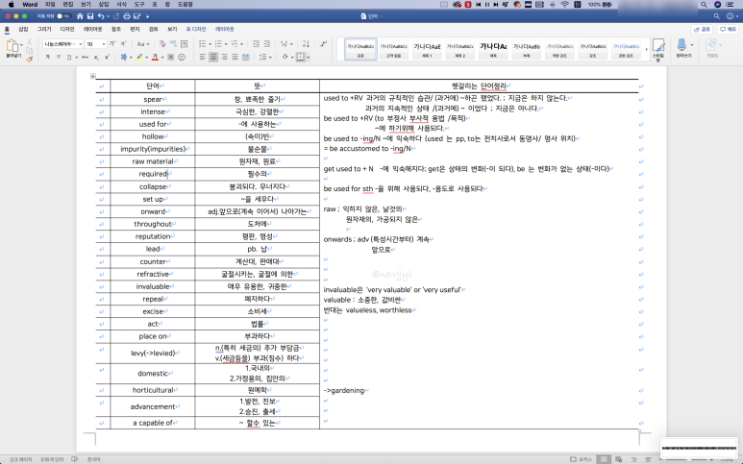This screenshot has height=464, width=743.
Task: Check Wi-Fi status in menu bar
Action: click(x=565, y=4)
